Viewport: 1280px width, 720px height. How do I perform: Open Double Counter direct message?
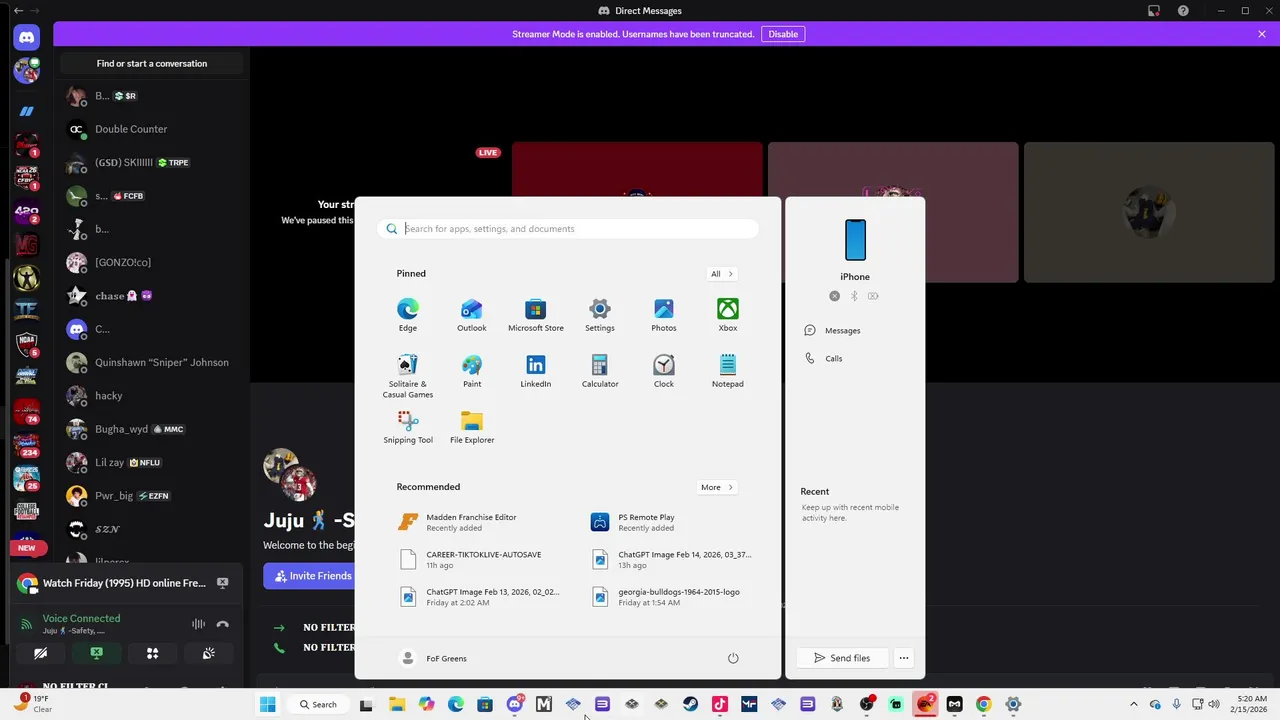click(152, 129)
